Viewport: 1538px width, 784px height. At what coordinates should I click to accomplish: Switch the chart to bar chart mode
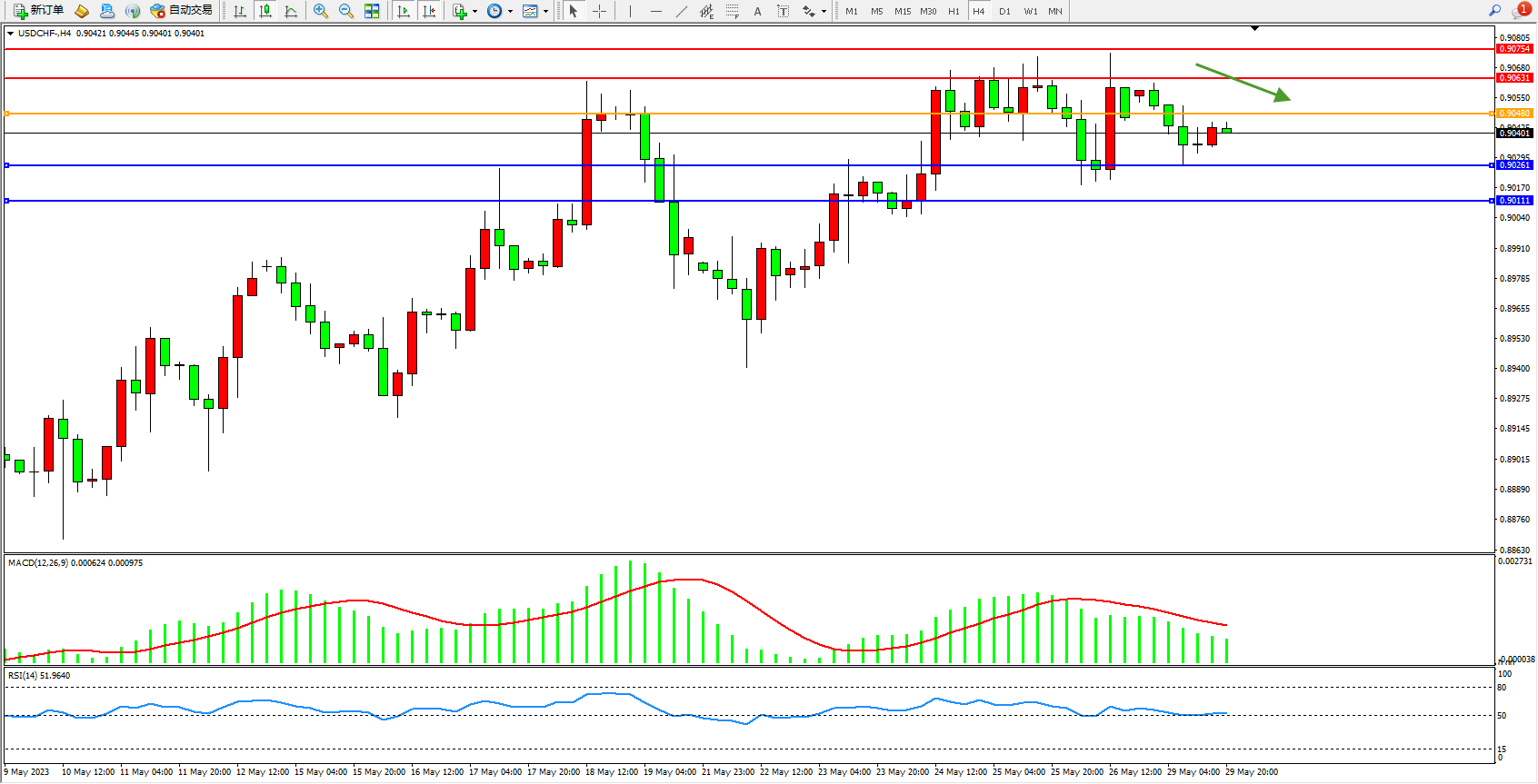click(x=240, y=11)
